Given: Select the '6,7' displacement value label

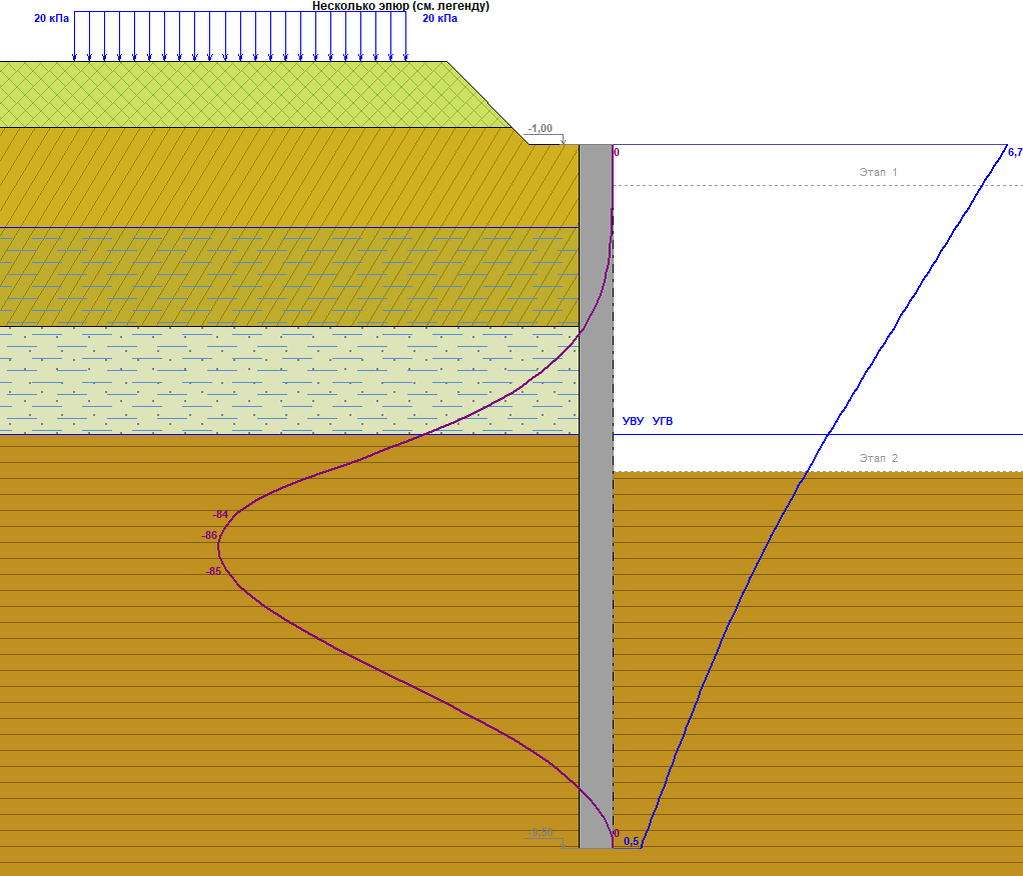Looking at the screenshot, I should tap(1015, 153).
